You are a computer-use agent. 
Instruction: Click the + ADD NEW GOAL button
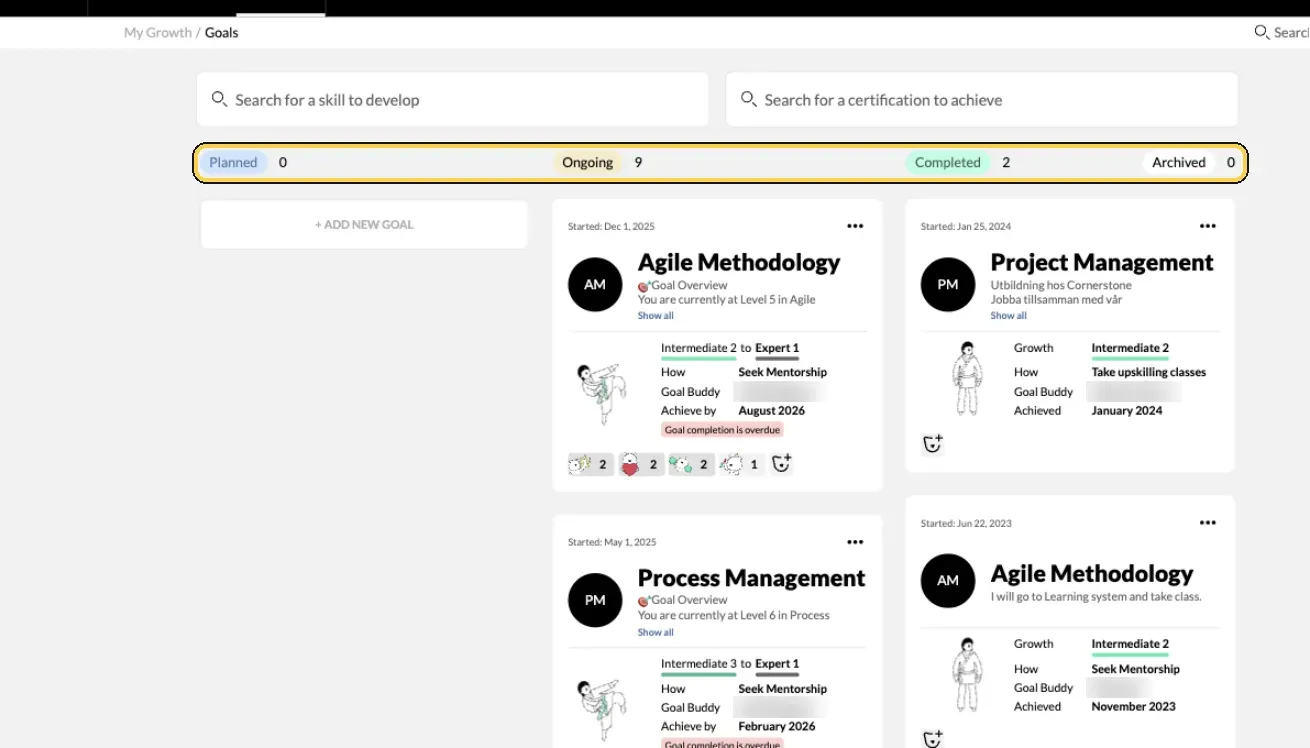[364, 225]
